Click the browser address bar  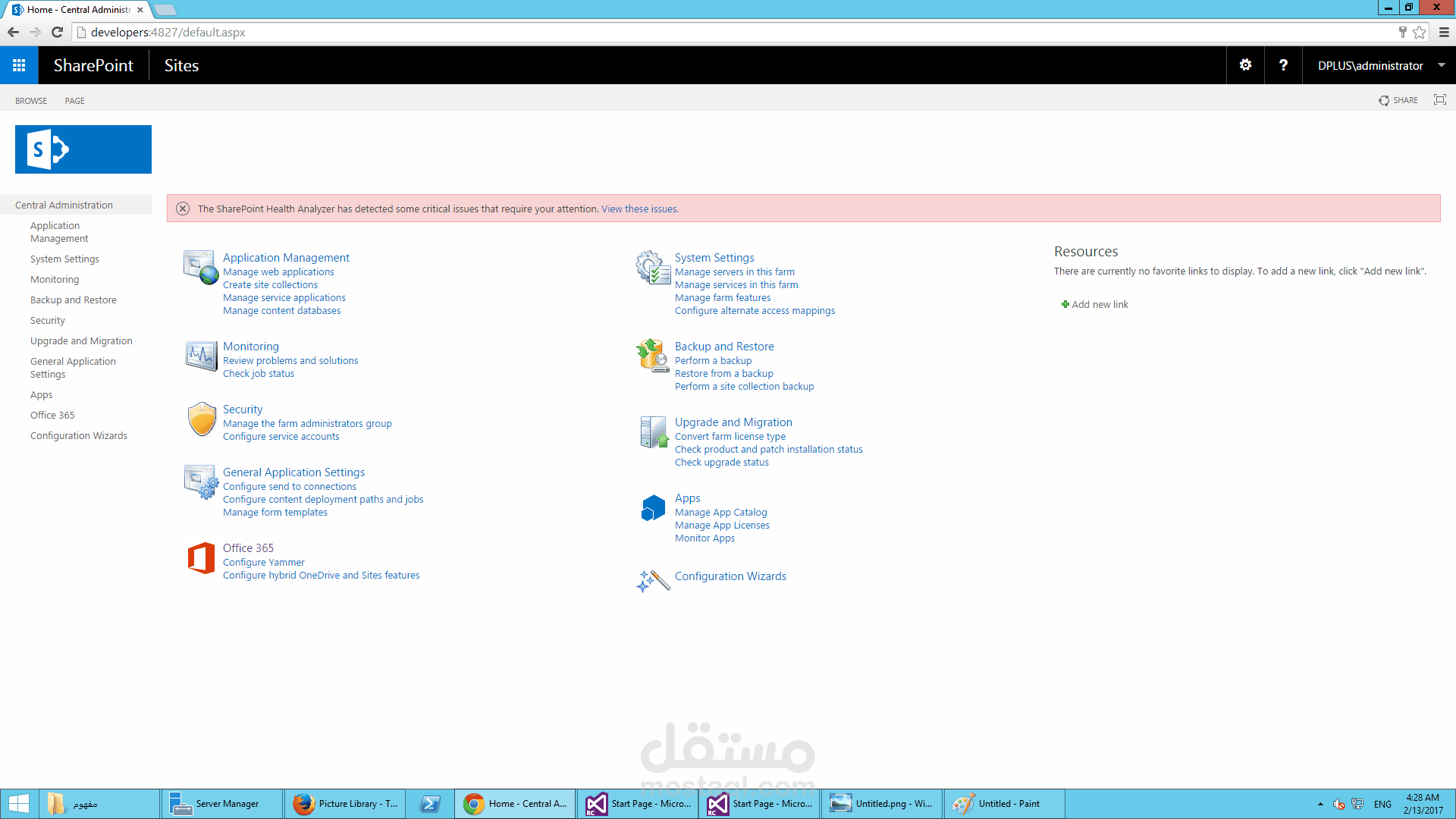pos(682,33)
